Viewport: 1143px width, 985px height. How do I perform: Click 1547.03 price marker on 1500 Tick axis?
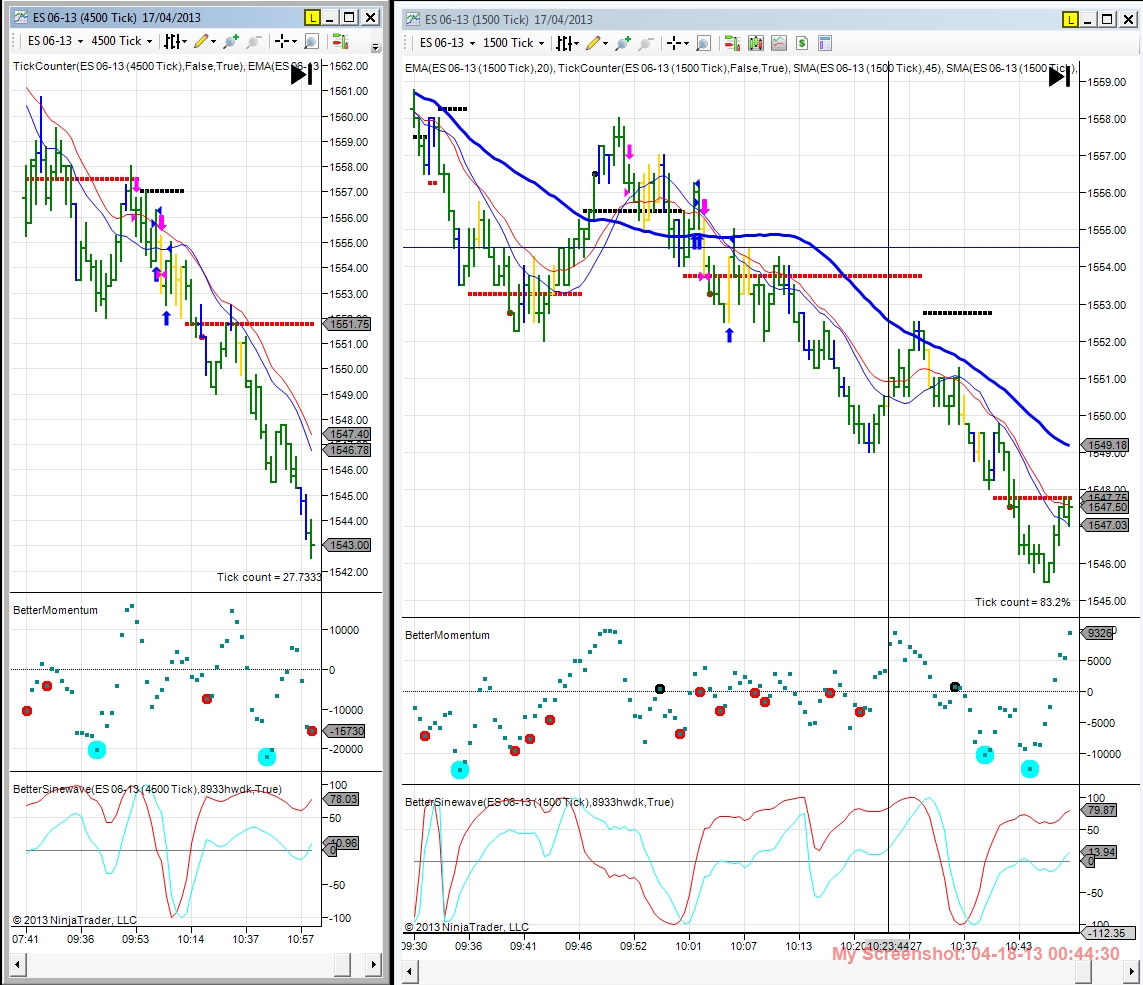[1106, 525]
